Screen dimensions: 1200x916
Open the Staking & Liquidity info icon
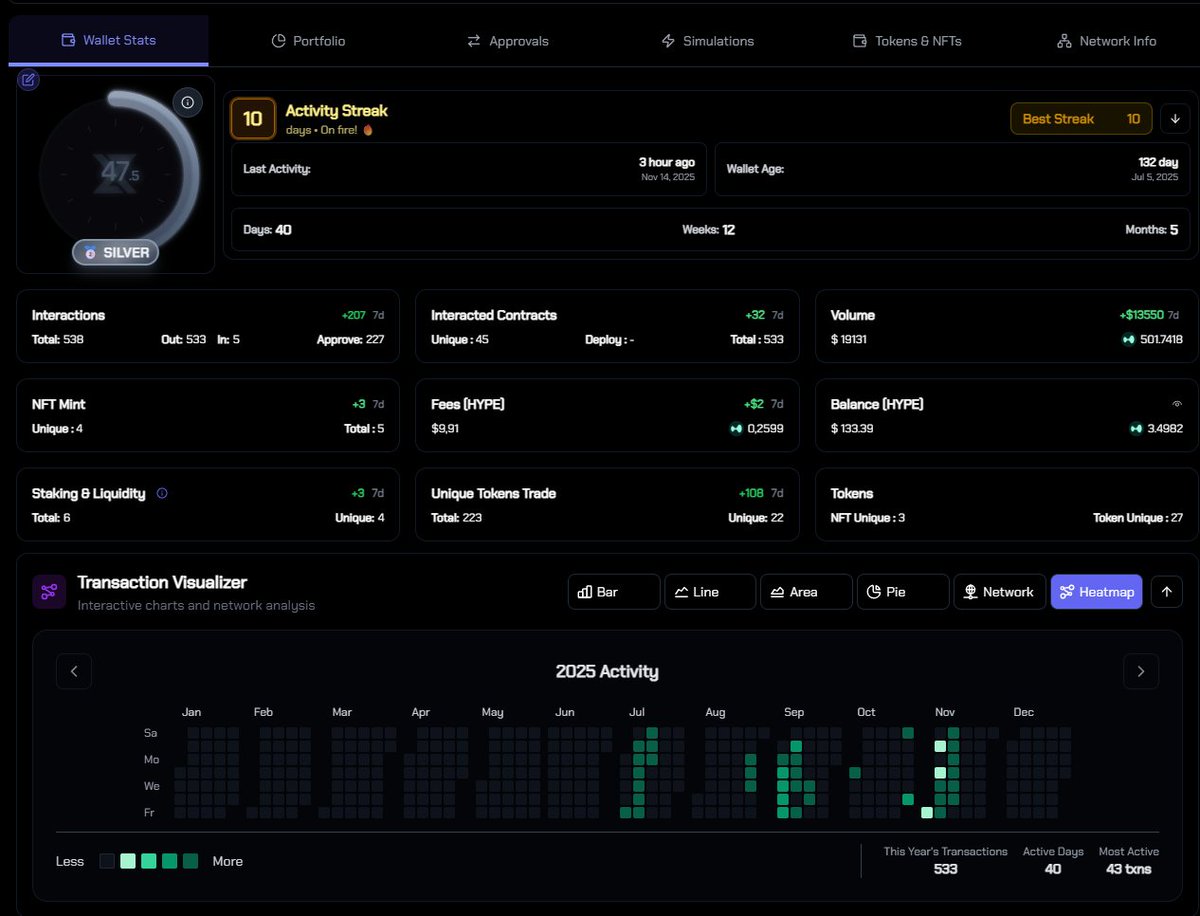pyautogui.click(x=162, y=493)
